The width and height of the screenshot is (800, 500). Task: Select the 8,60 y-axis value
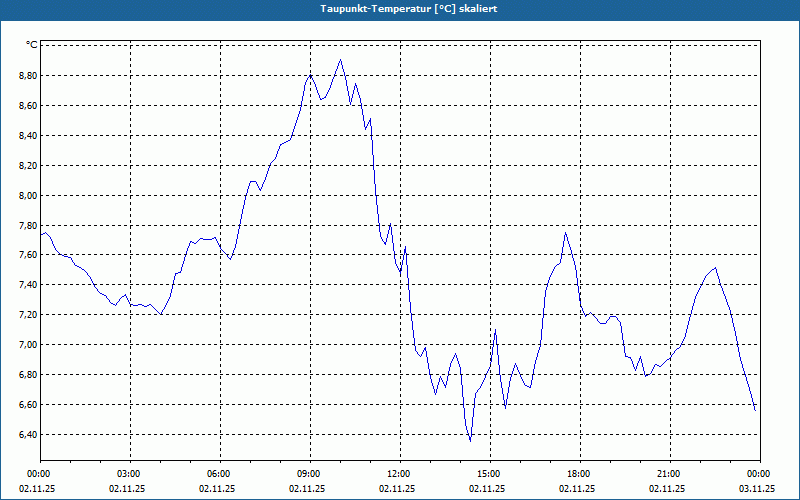[x=27, y=106]
